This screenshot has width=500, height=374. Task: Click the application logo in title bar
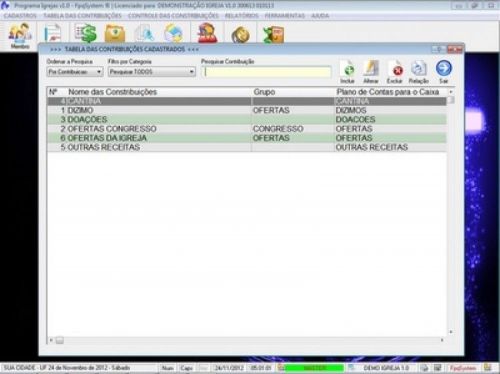[5, 5]
